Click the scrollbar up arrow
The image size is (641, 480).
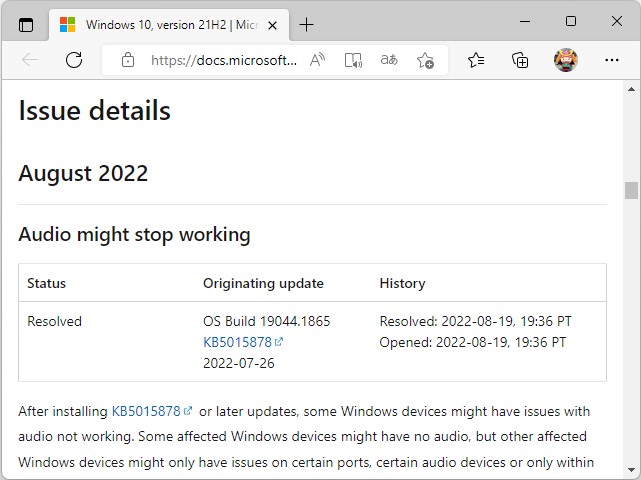click(631, 90)
